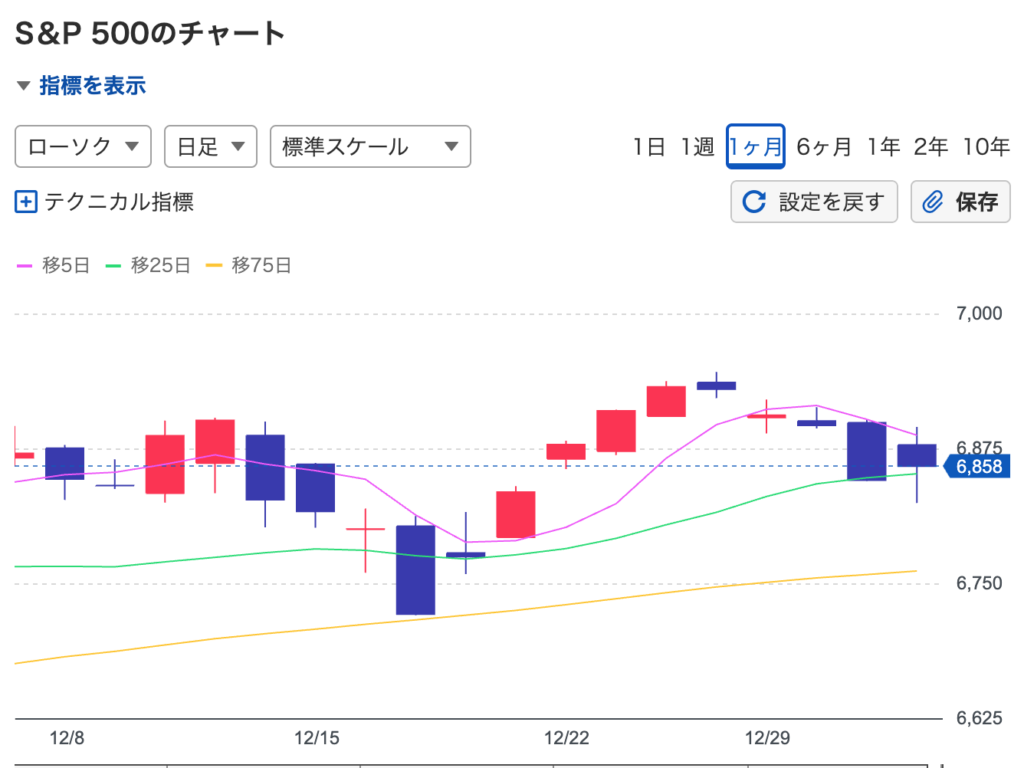Click the 保存 button text
Image resolution: width=1024 pixels, height=768 pixels.
click(x=976, y=202)
